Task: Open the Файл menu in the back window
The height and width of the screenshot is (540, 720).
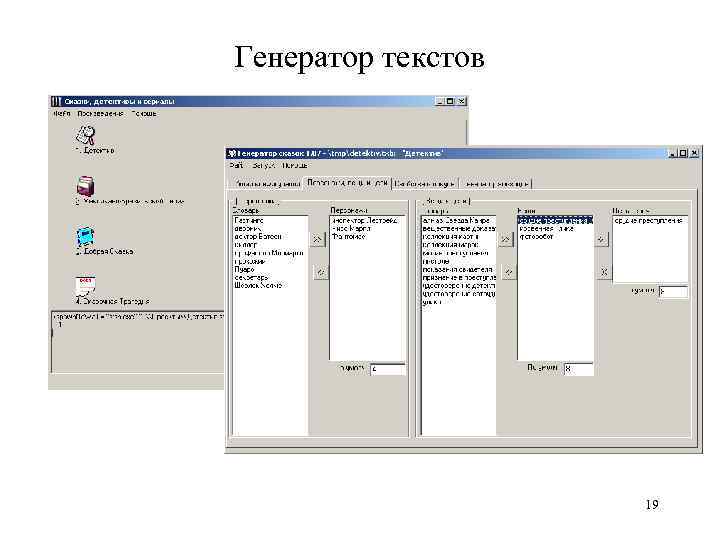Action: (x=62, y=113)
